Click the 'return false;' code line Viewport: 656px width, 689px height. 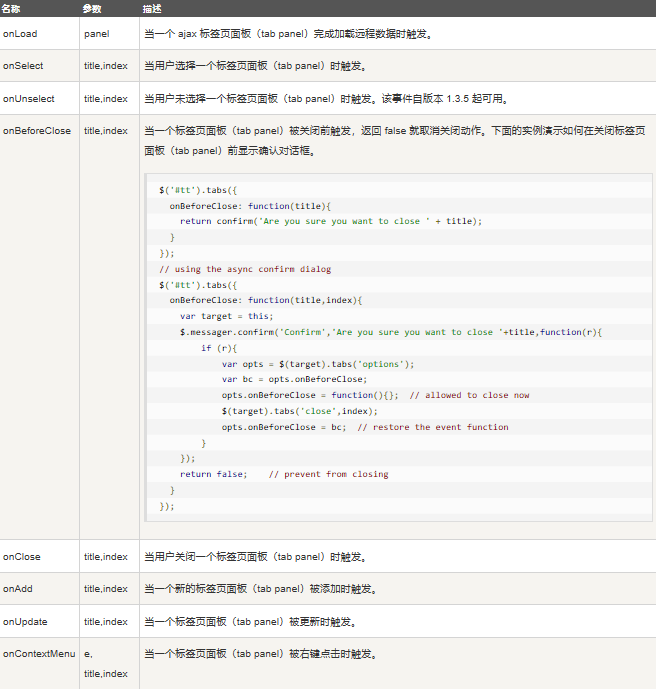(284, 474)
